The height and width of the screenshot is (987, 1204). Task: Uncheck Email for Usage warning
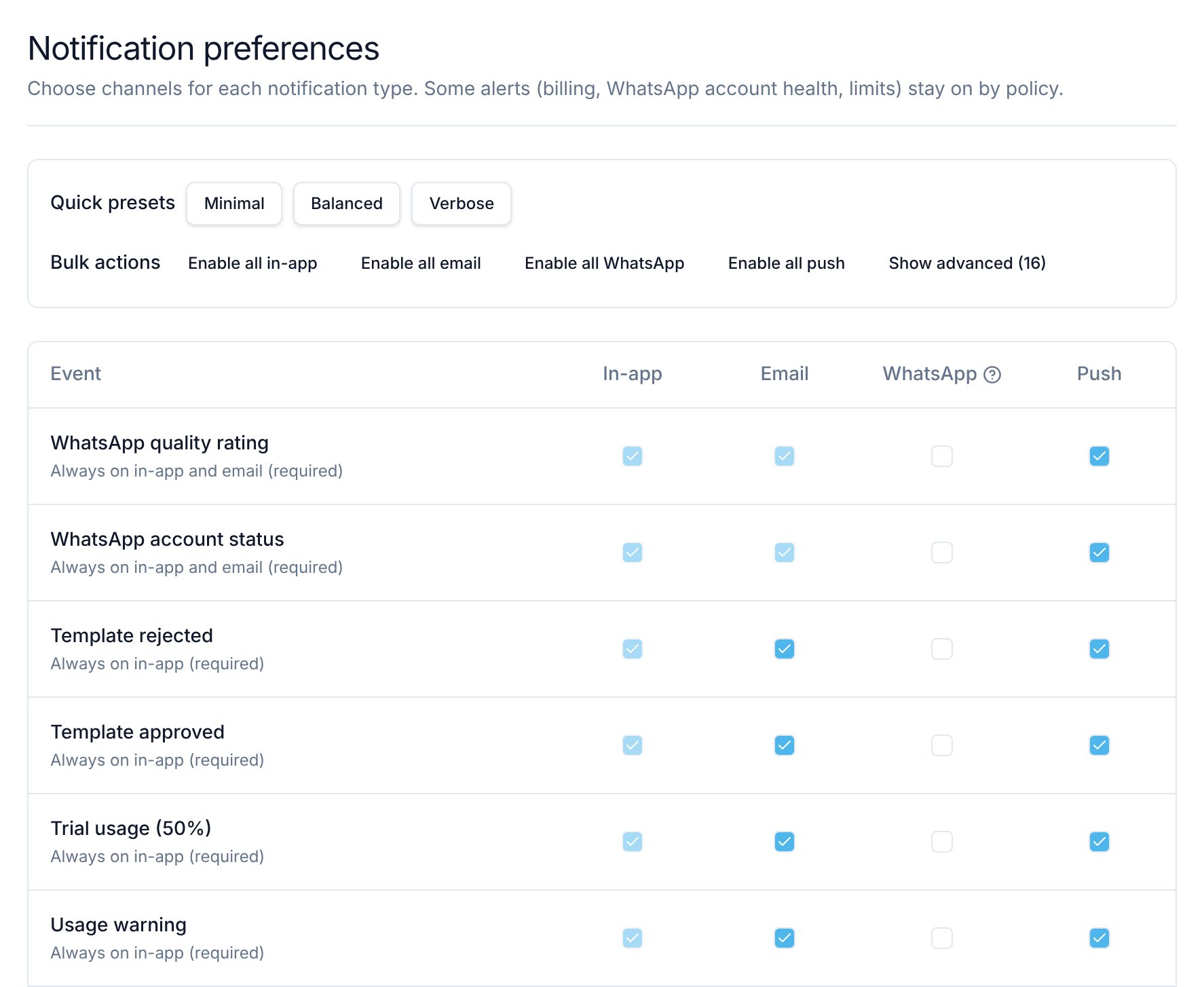coord(785,938)
